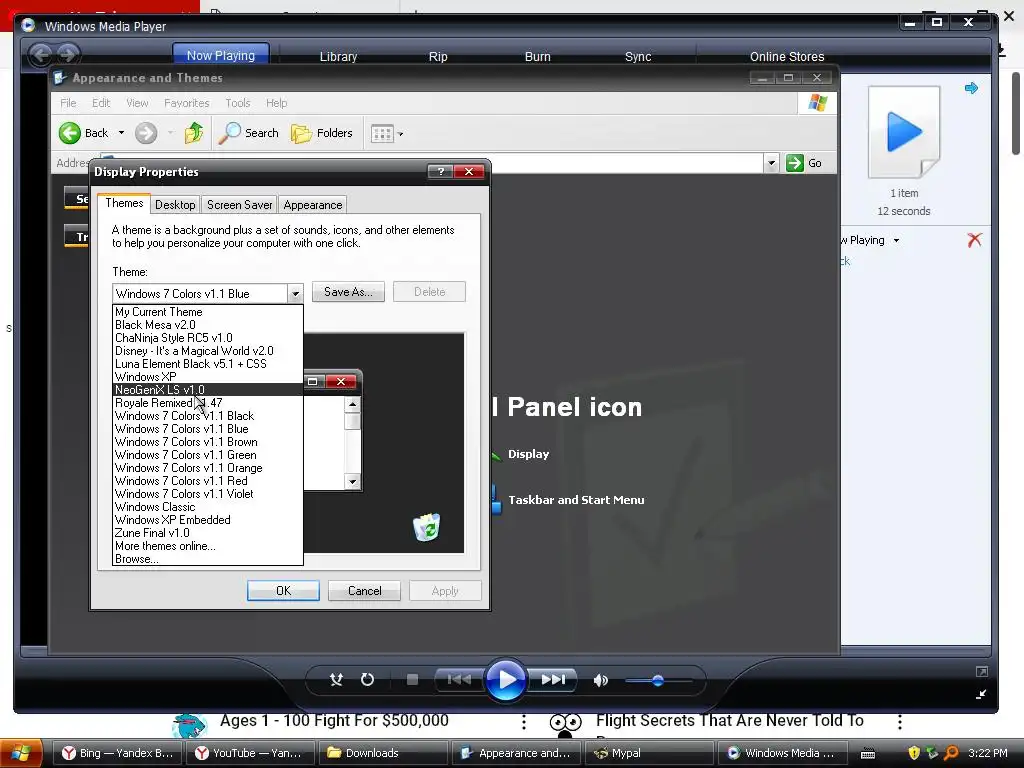Screen dimensions: 1024x768
Task: Click the Go button next to address bar
Action: pos(804,163)
